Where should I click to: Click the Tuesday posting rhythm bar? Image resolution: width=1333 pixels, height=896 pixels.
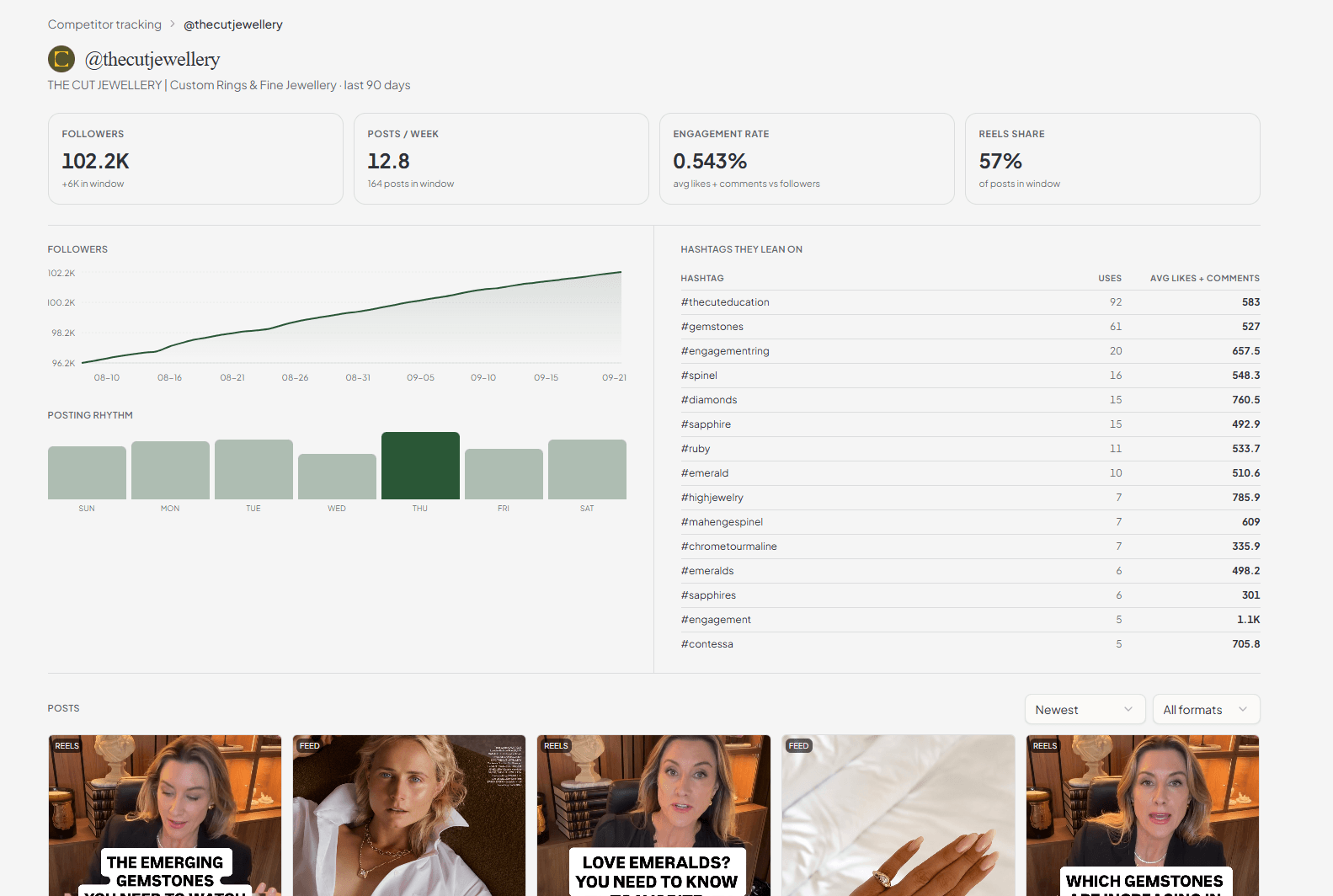253,469
